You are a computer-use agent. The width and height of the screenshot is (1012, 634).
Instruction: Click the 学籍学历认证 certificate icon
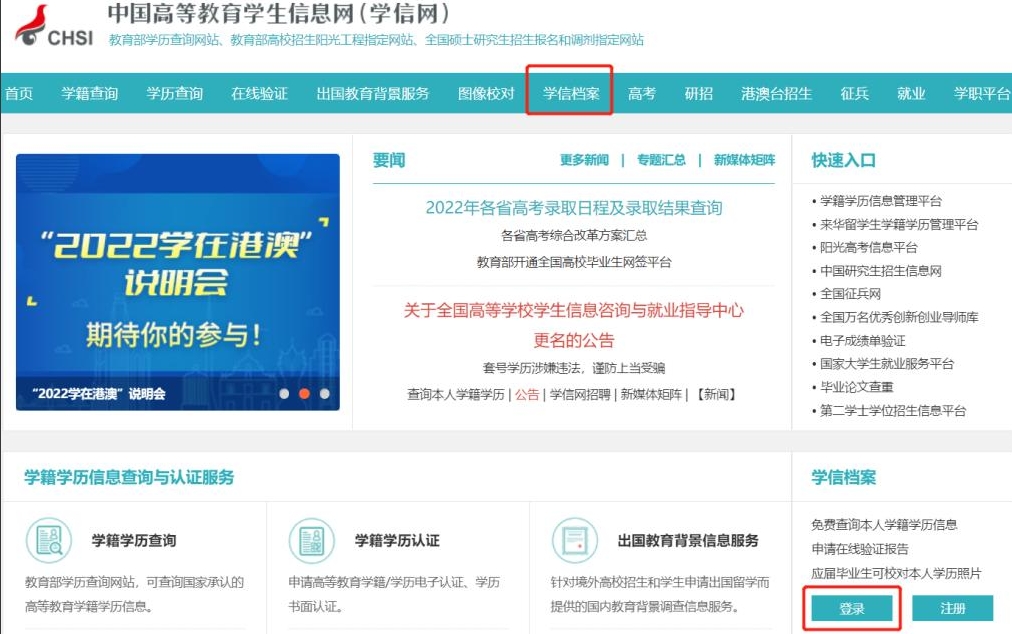click(x=311, y=540)
